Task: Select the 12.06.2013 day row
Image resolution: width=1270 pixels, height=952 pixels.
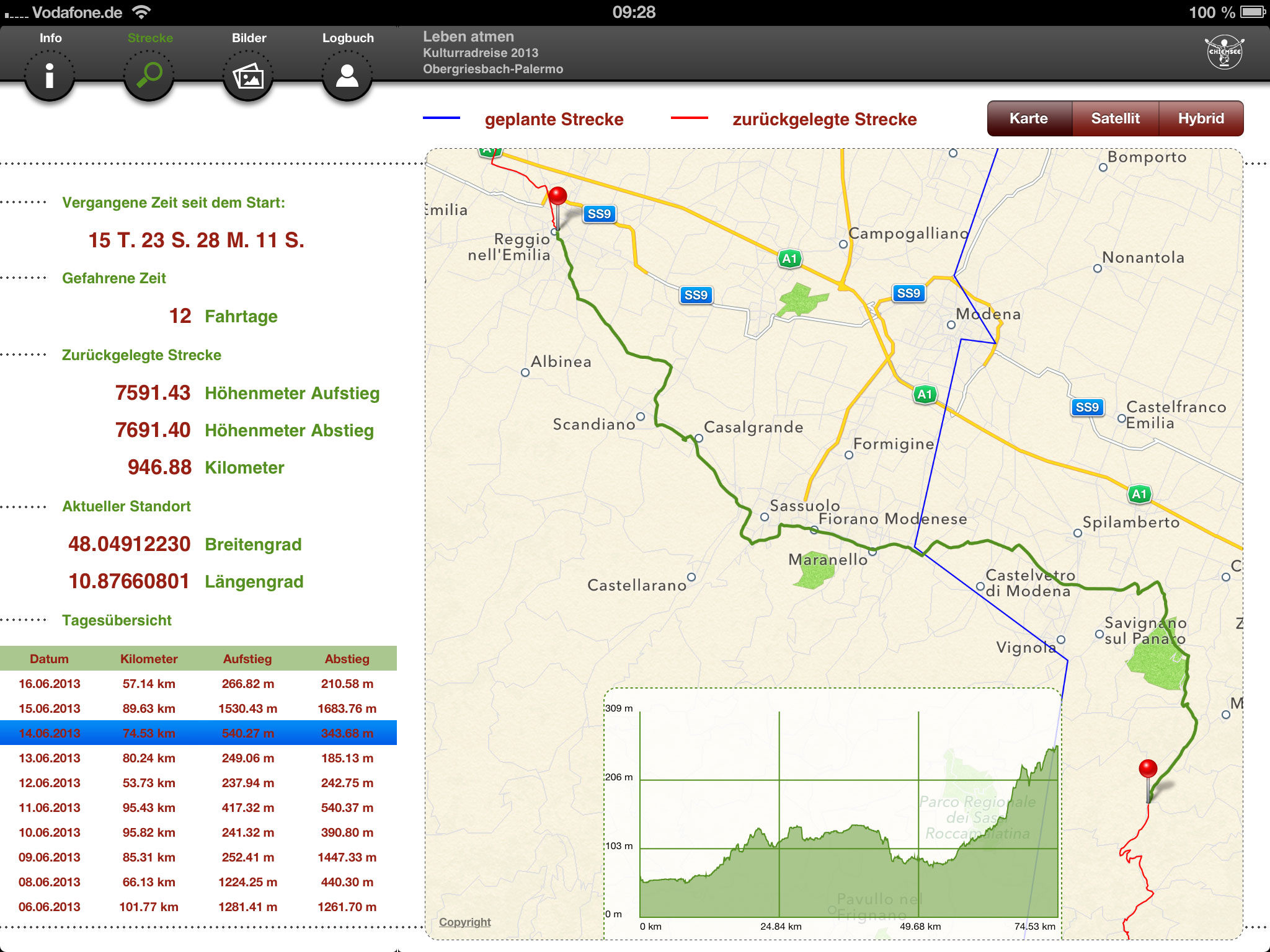Action: (198, 783)
